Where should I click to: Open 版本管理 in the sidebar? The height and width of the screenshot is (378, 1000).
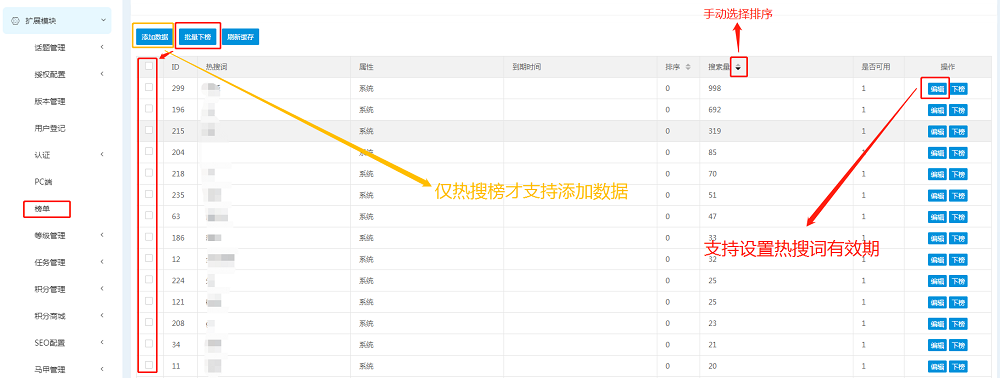(x=50, y=101)
